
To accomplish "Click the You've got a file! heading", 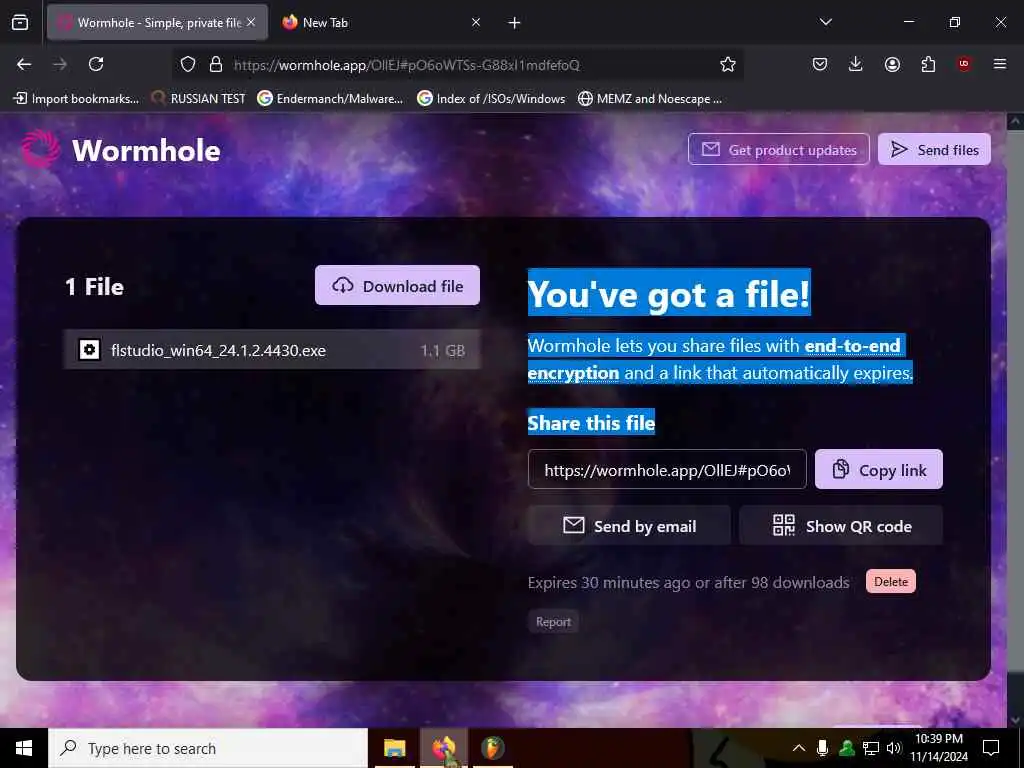I will pyautogui.click(x=669, y=293).
